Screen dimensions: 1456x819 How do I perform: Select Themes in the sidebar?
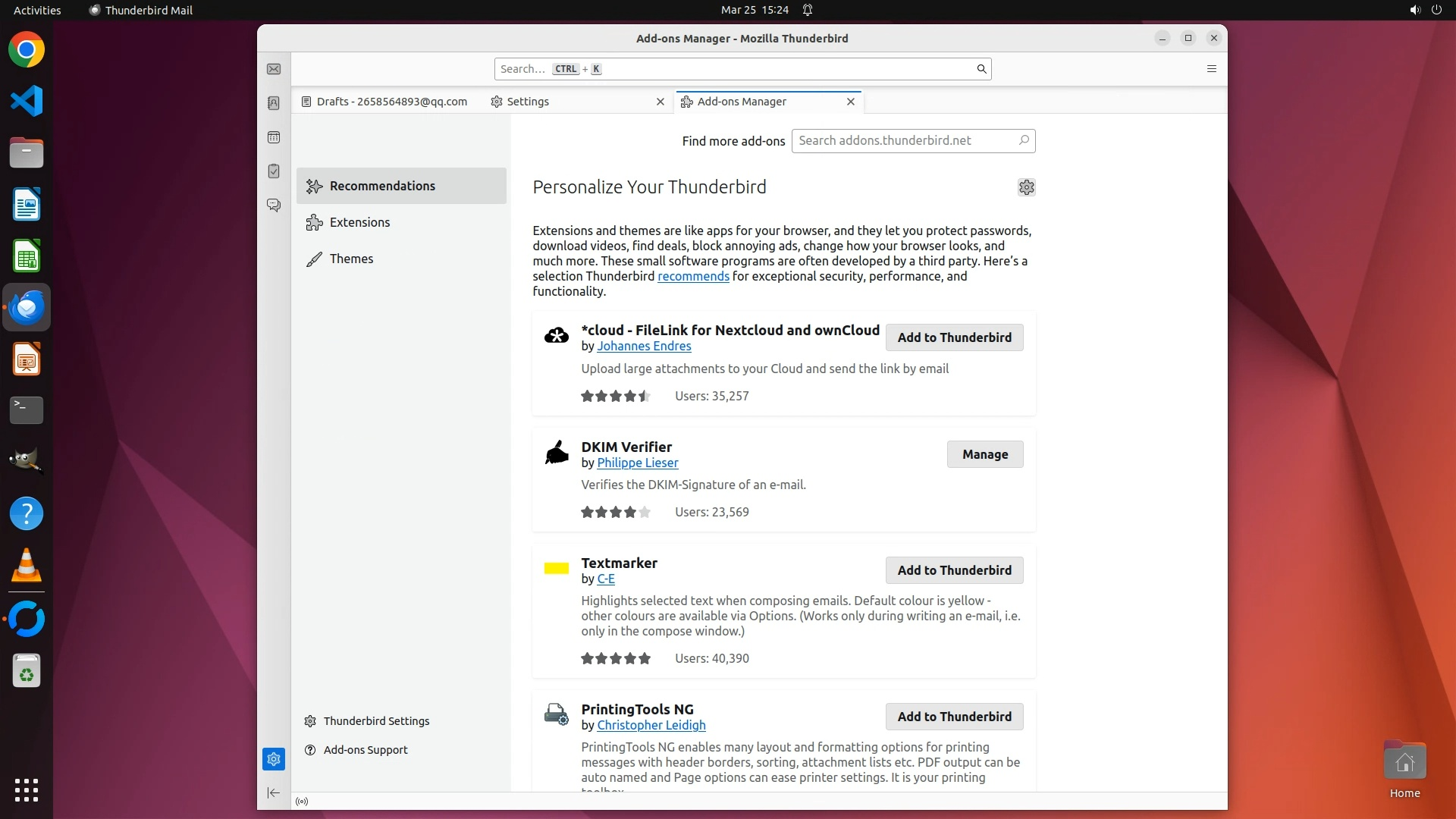(351, 259)
